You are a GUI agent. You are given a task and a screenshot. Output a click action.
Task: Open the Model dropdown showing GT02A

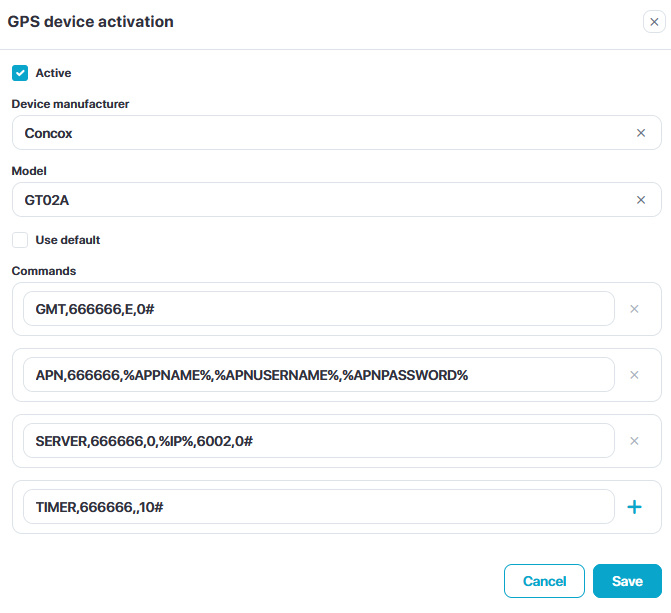(320, 200)
